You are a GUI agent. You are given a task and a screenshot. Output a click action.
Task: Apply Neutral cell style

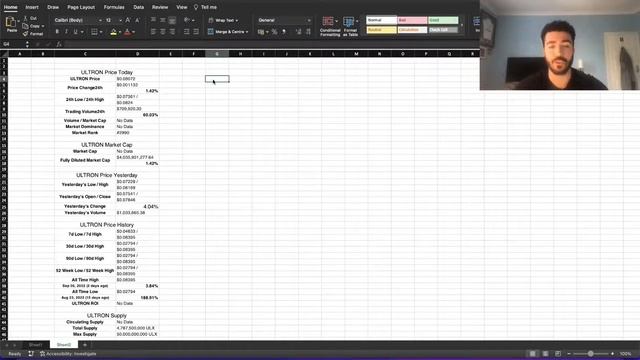tap(381, 30)
